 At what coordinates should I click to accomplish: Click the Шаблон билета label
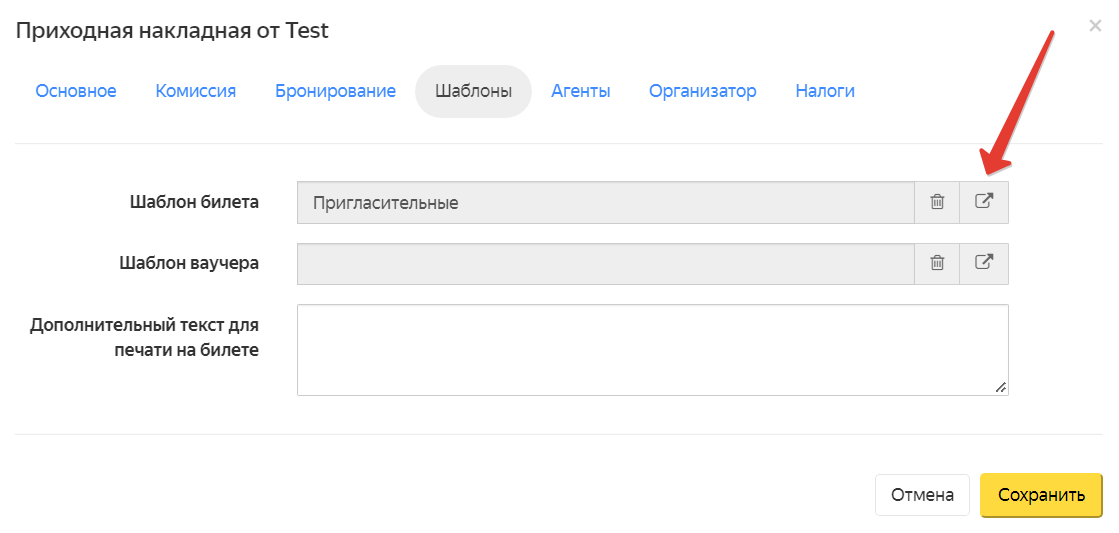point(194,202)
